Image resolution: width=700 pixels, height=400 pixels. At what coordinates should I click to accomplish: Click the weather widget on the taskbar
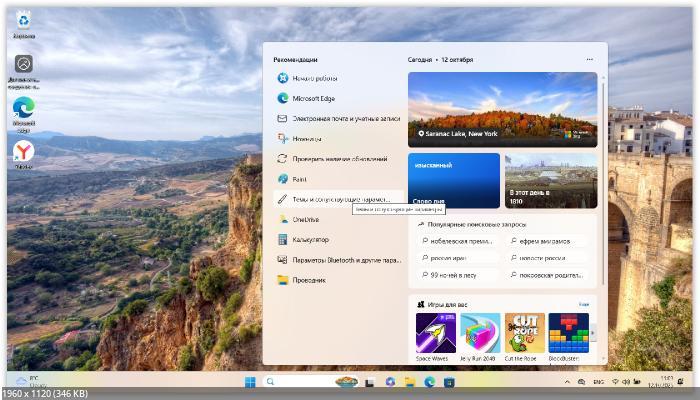coord(28,382)
